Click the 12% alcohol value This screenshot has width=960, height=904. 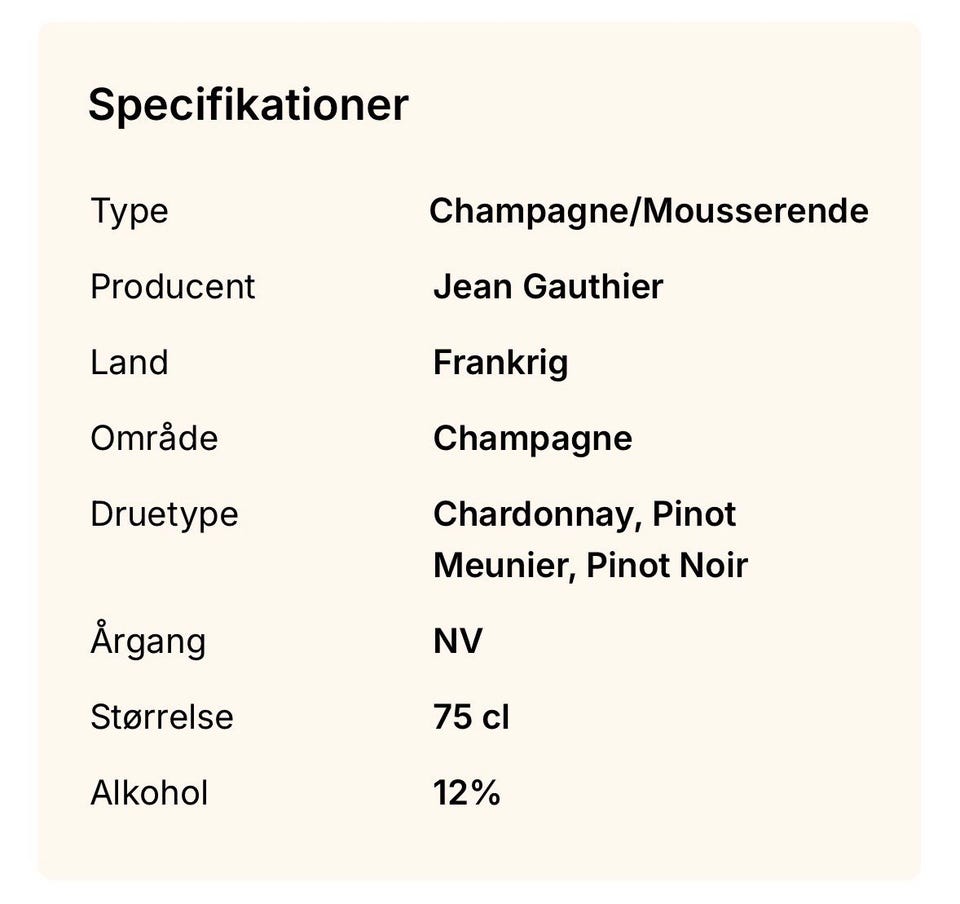point(467,793)
